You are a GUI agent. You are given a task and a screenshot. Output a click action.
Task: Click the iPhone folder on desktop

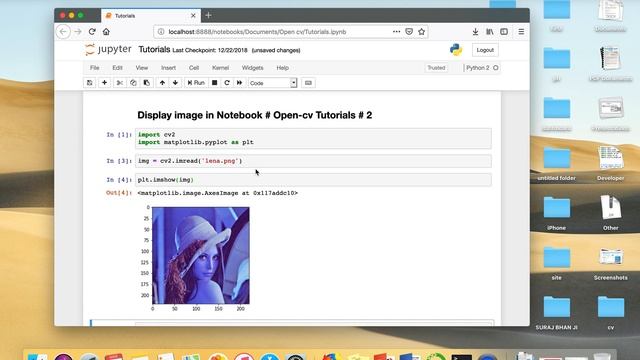pyautogui.click(x=557, y=213)
